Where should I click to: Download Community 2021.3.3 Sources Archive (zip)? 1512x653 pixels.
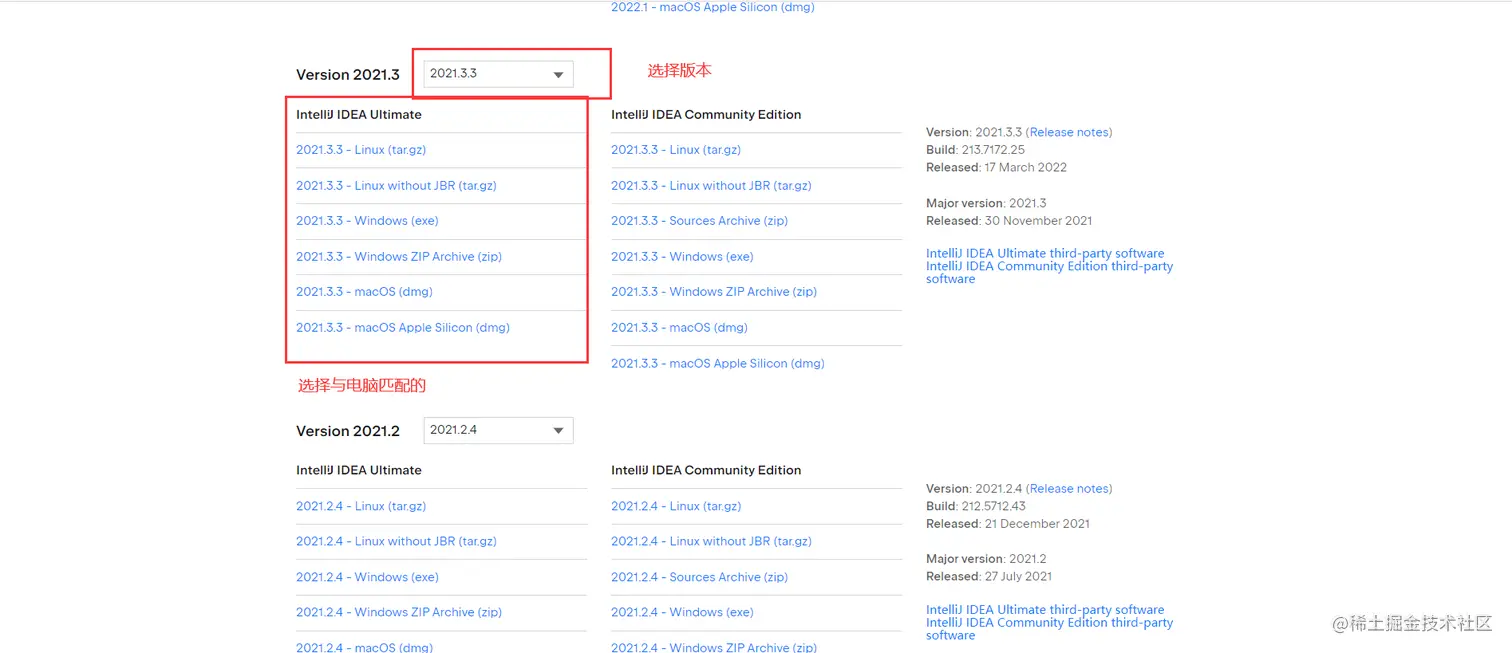(x=699, y=221)
